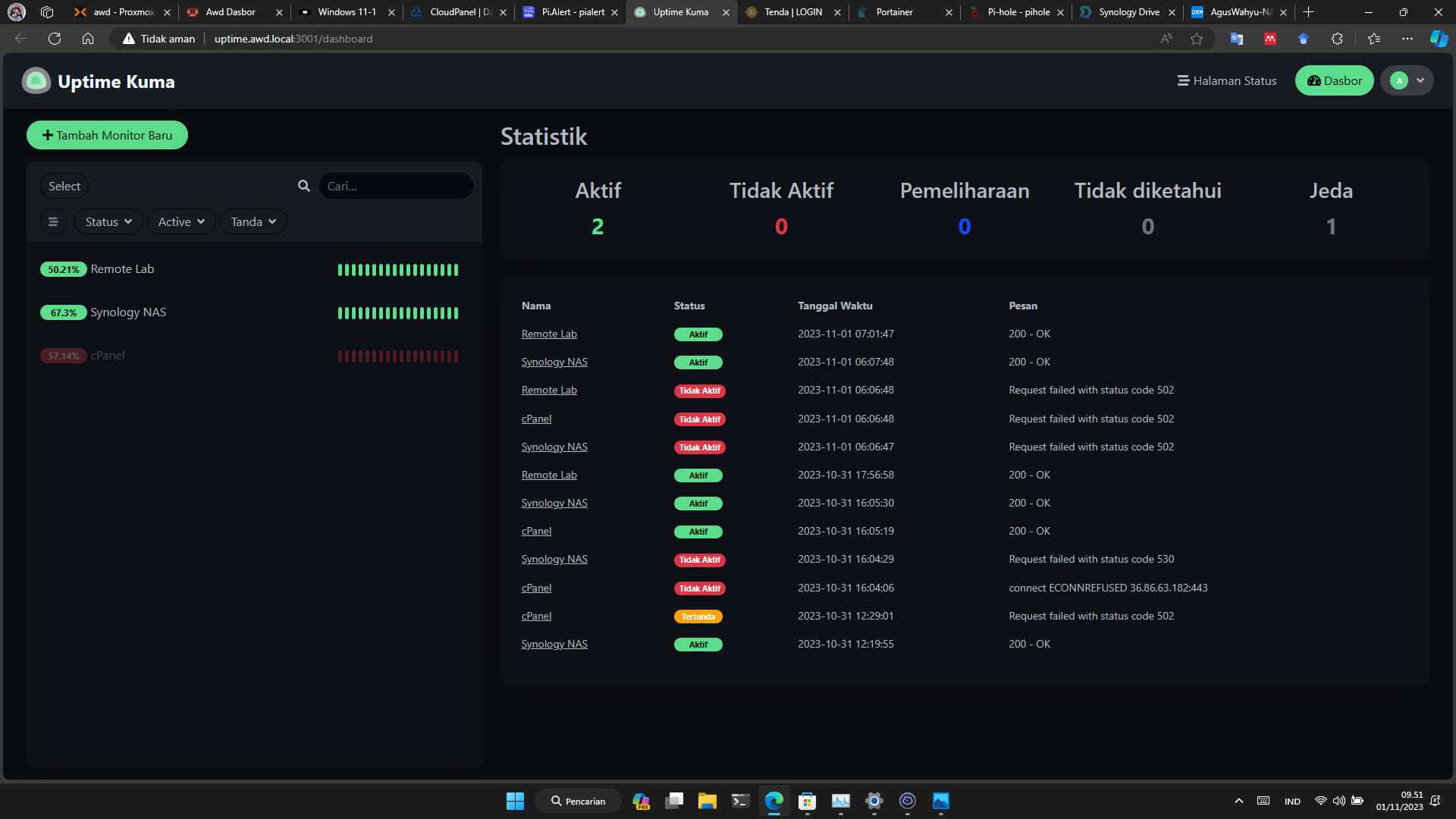Click the Tambah Monitor Baru button

pos(107,135)
